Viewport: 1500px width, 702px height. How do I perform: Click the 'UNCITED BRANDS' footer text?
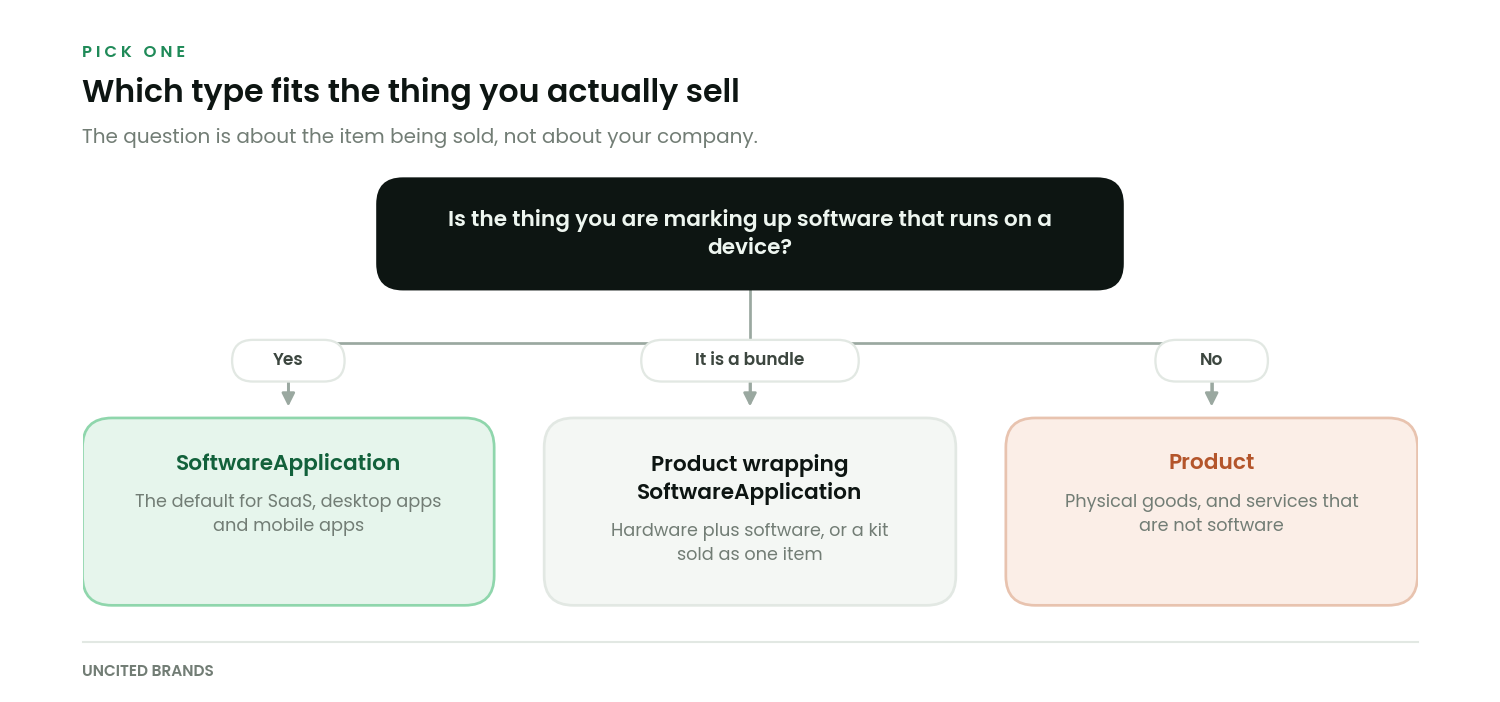point(148,671)
